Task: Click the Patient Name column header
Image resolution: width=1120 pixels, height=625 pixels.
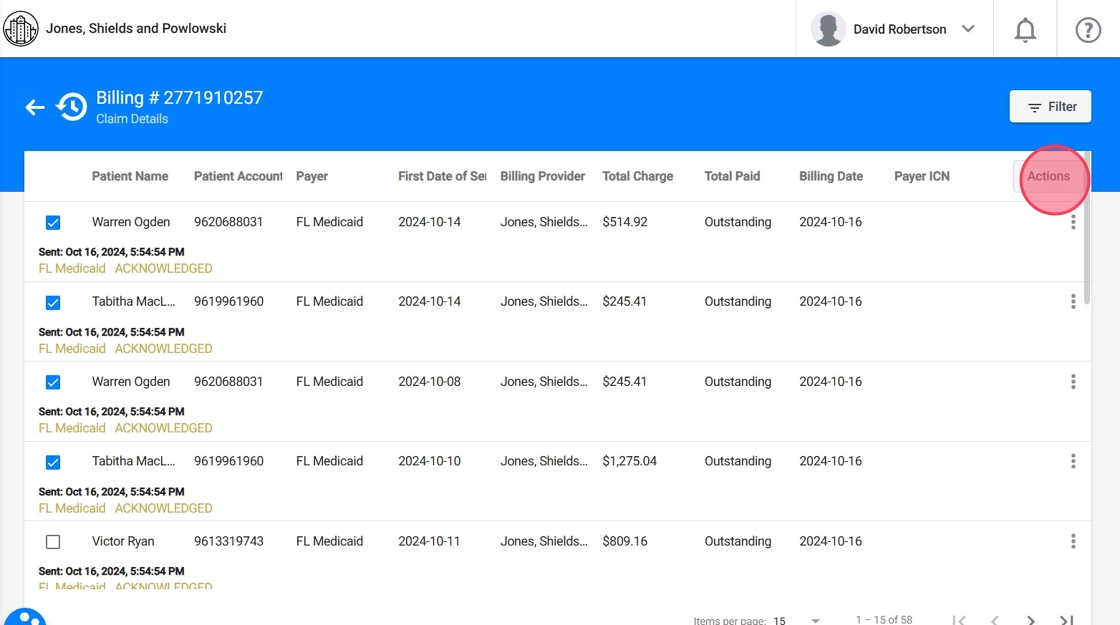Action: (x=130, y=176)
